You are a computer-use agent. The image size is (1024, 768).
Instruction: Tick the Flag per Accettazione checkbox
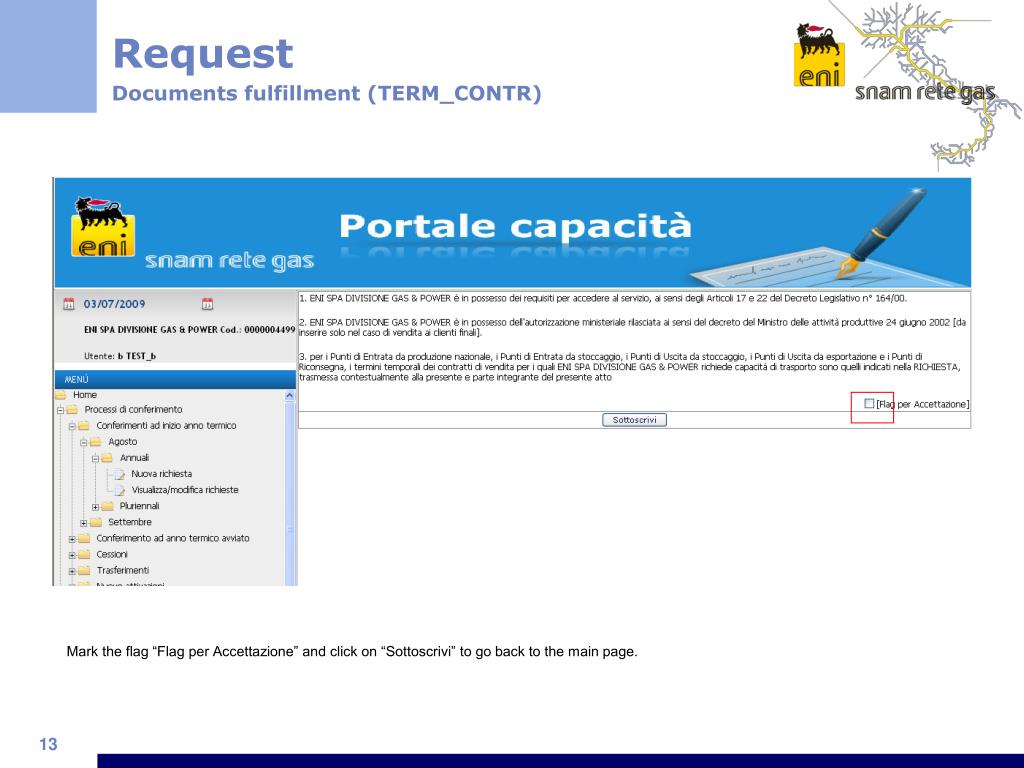point(869,404)
